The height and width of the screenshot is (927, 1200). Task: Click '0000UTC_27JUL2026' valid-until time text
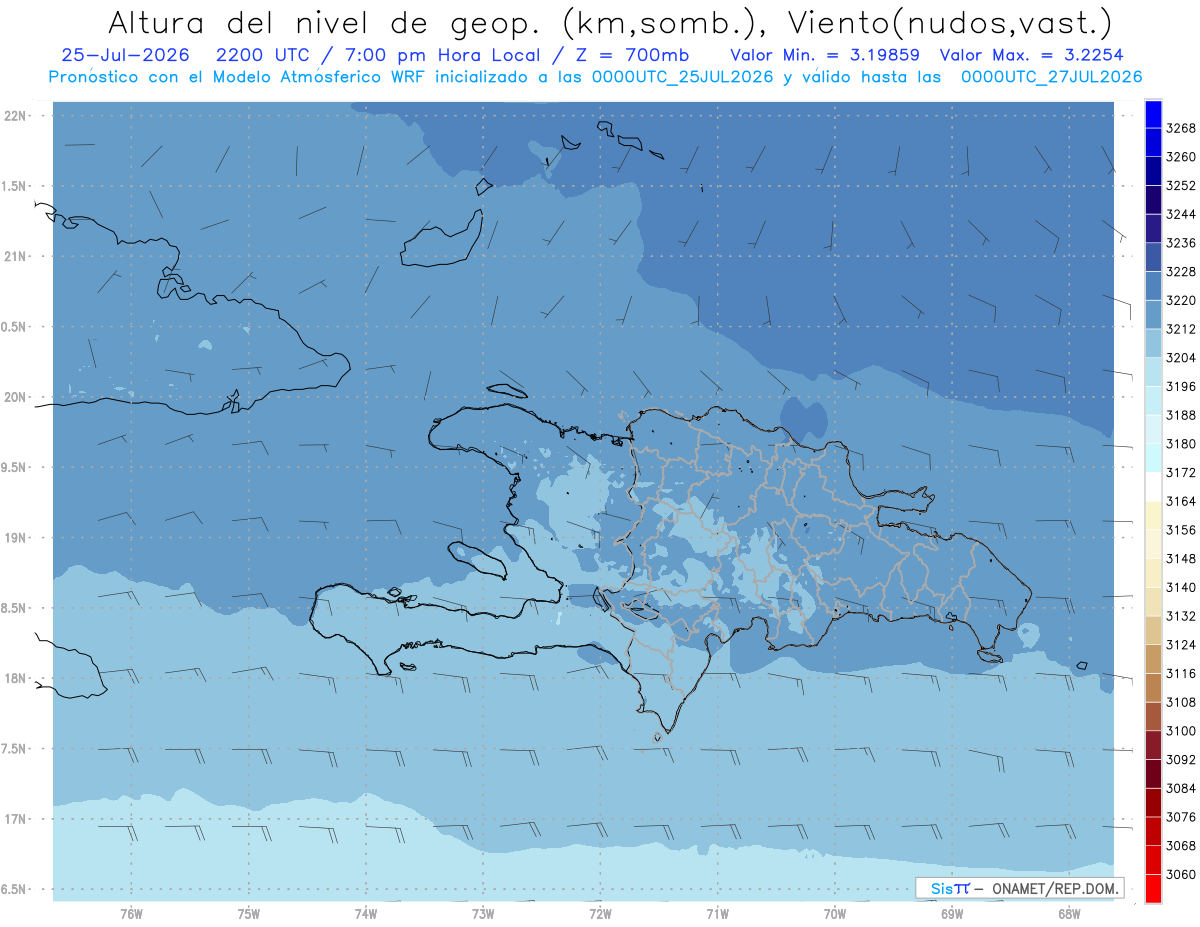1052,77
